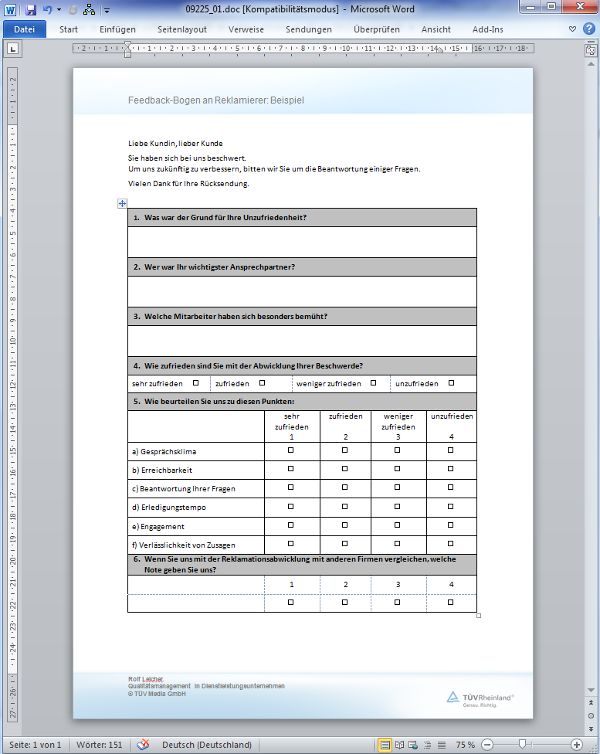Click the answer field under question 1
Viewport: 600px width, 754px height.
(301, 242)
